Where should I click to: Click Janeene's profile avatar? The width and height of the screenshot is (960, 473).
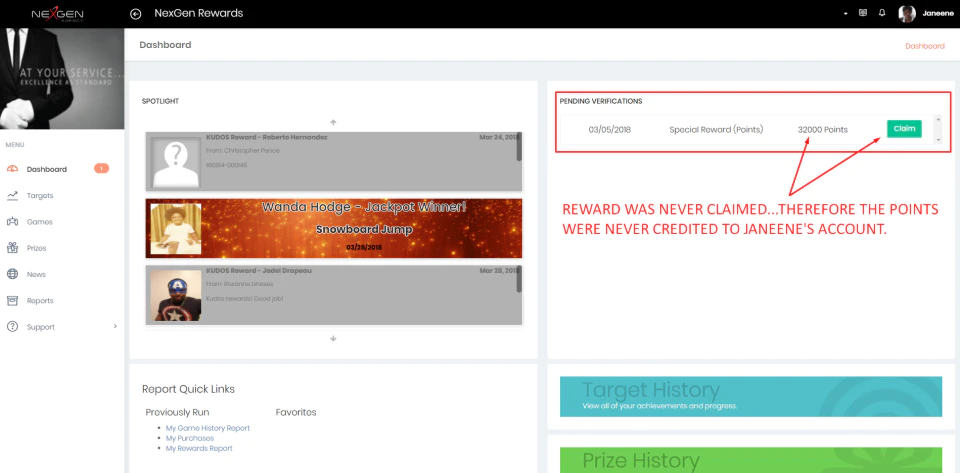(x=907, y=13)
